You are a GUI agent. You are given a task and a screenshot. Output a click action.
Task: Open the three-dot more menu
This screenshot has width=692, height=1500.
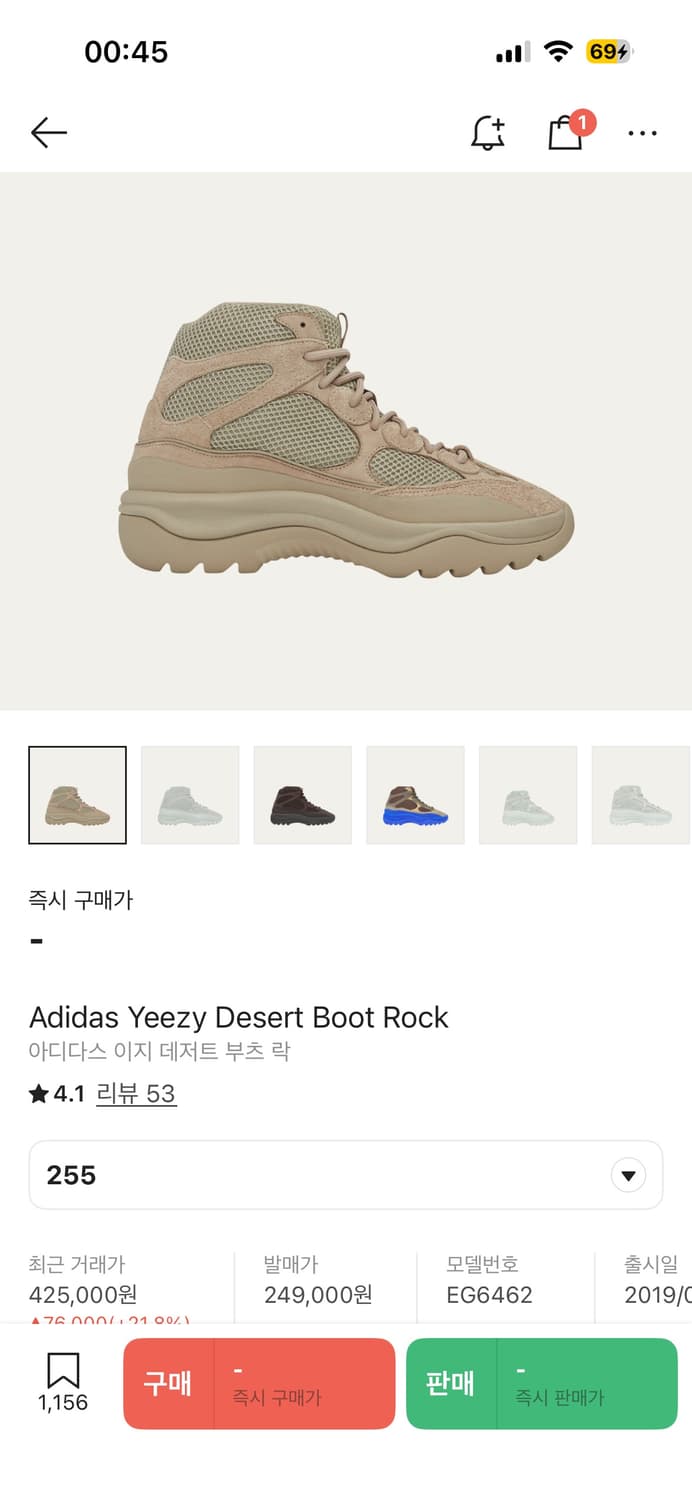[x=642, y=133]
